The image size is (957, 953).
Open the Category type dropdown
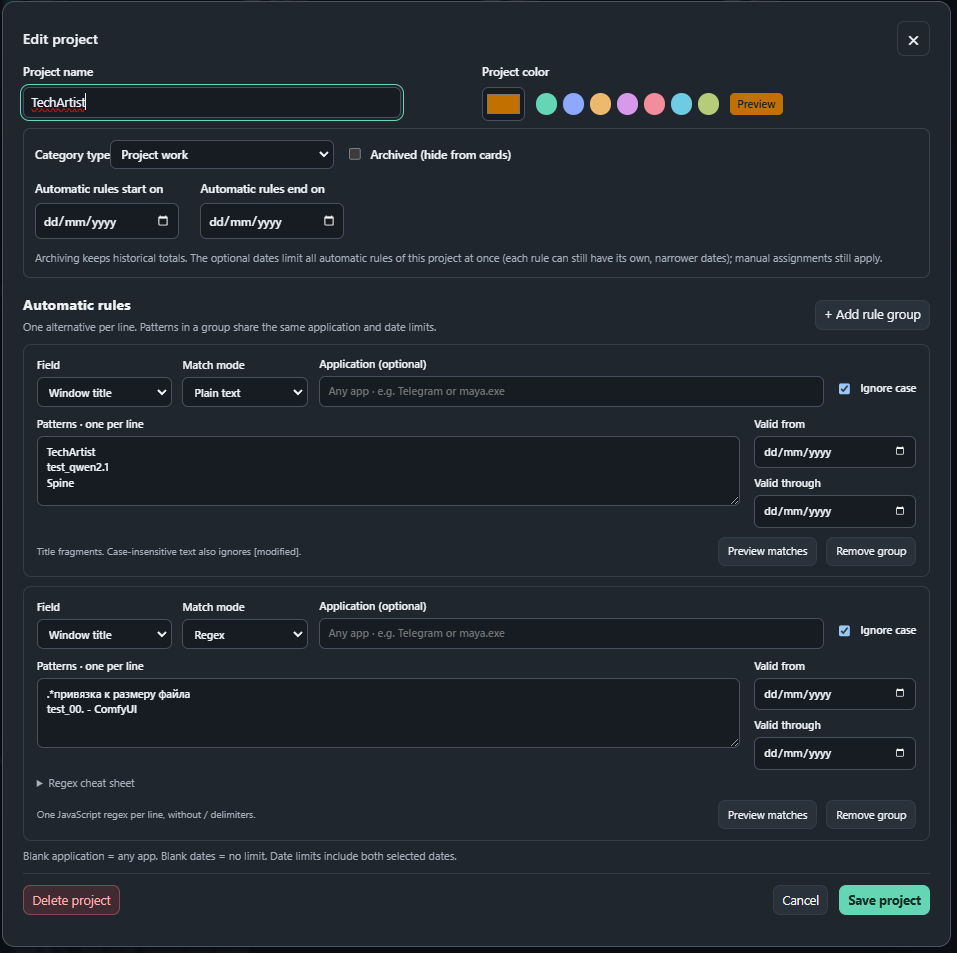222,154
